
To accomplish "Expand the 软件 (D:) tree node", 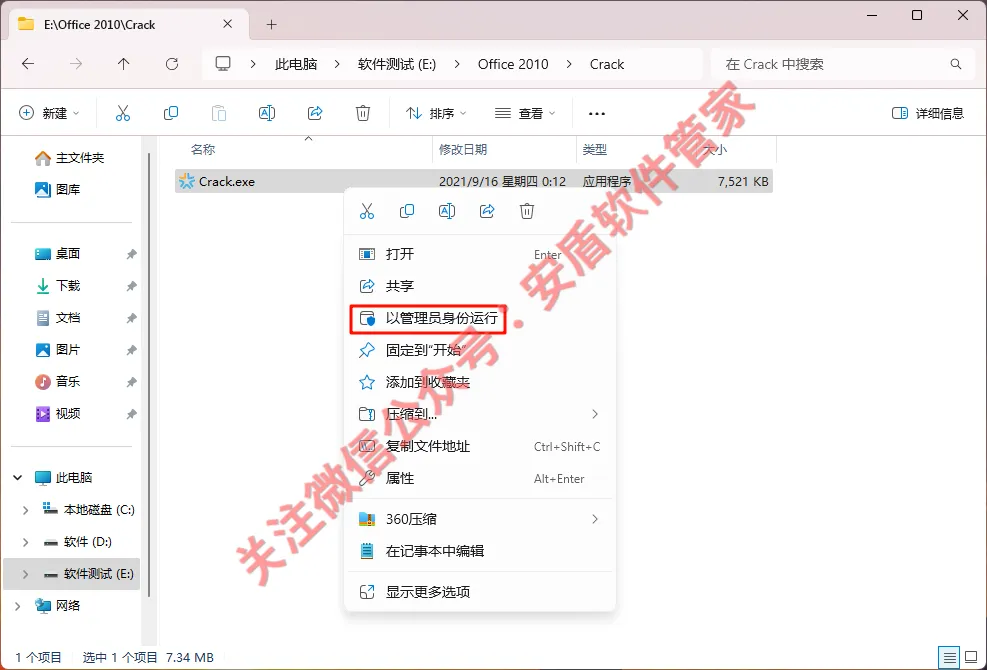I will point(26,542).
